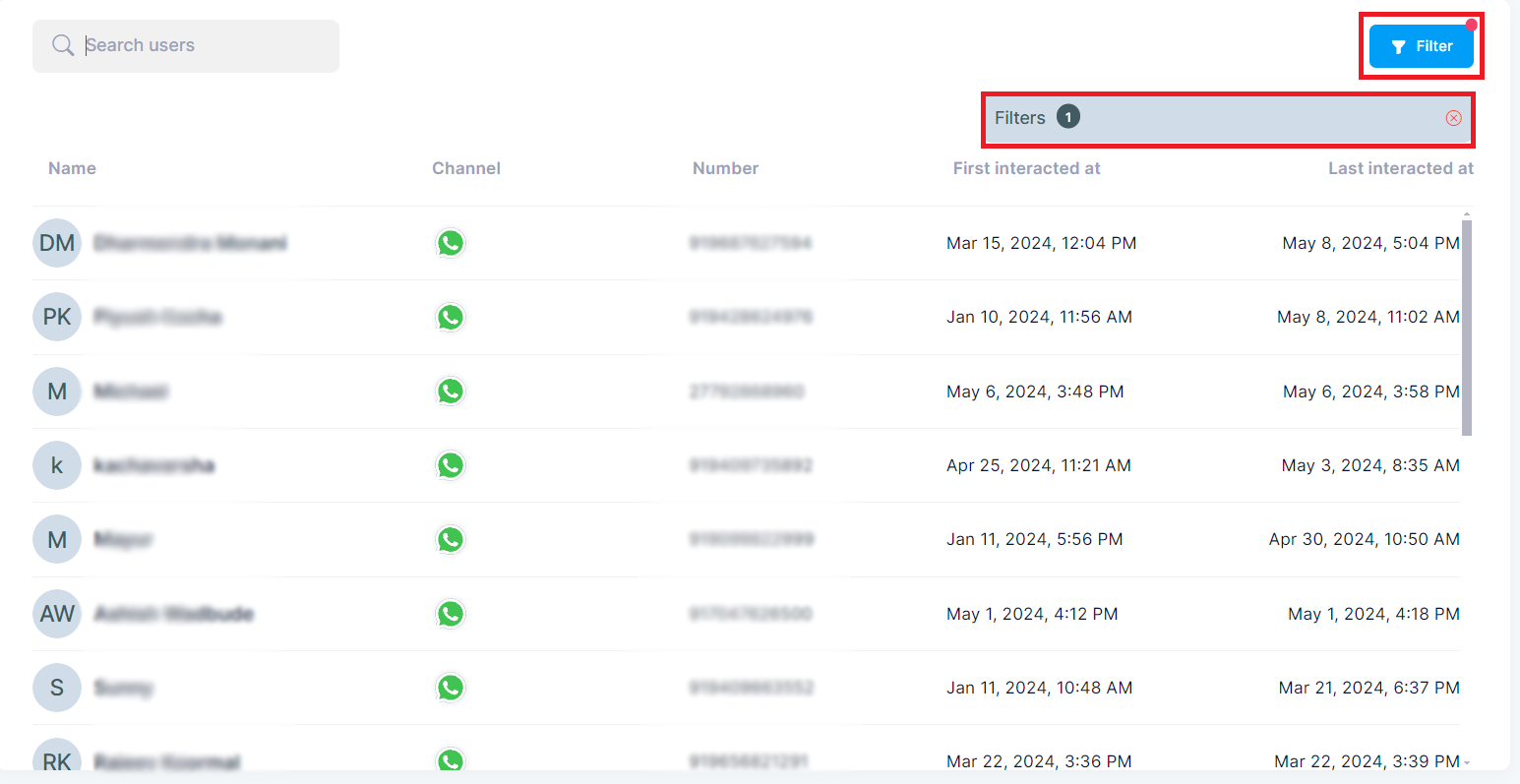Click the Apr 25, 2024, 11:21 AM cell
This screenshot has width=1520, height=784.
point(1039,465)
